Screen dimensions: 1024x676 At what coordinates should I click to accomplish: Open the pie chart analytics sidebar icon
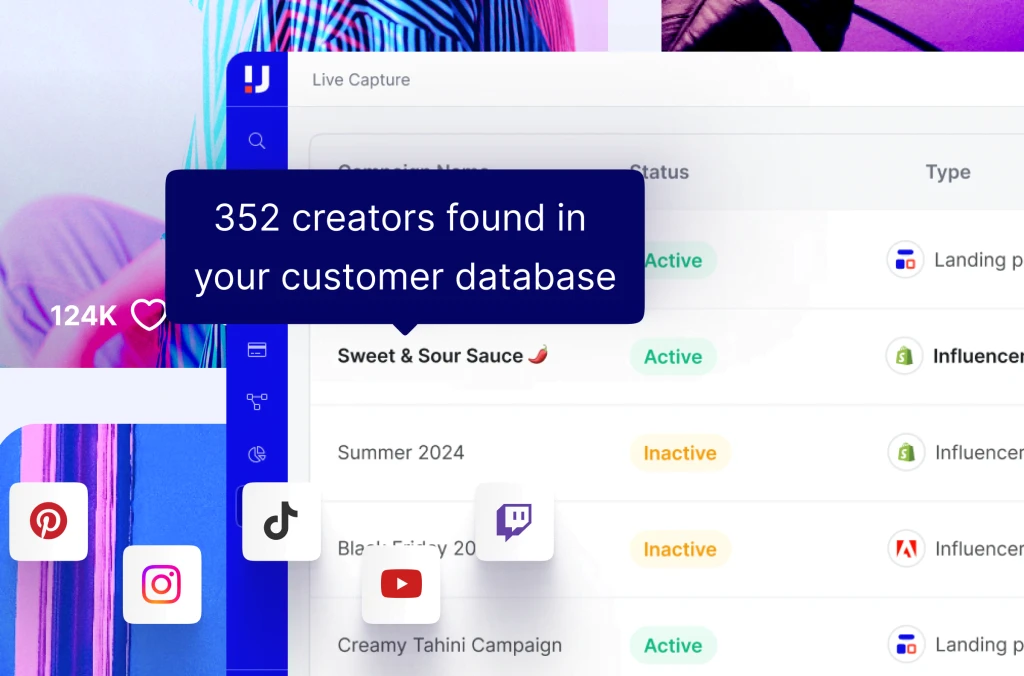(x=257, y=454)
